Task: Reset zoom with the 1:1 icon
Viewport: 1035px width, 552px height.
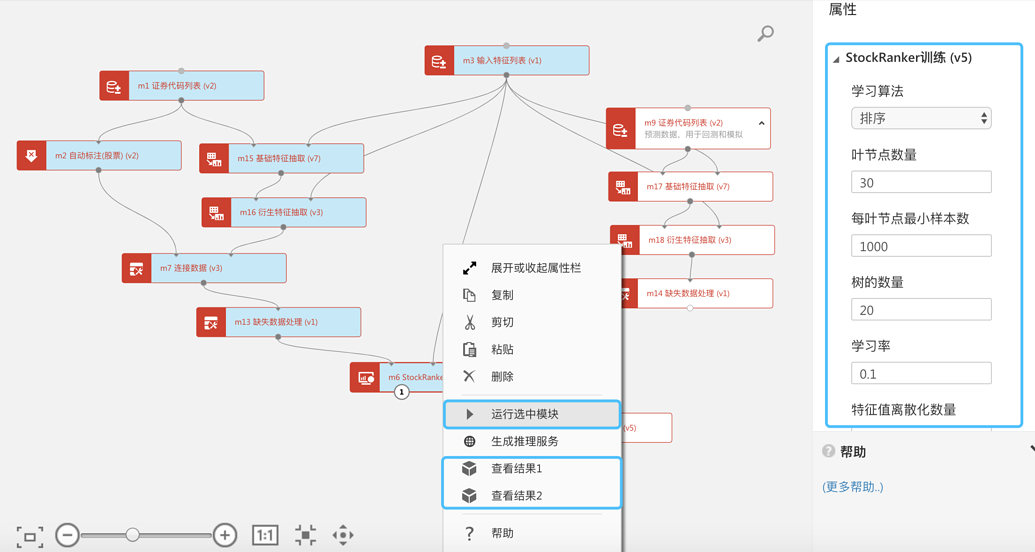Action: coord(265,535)
